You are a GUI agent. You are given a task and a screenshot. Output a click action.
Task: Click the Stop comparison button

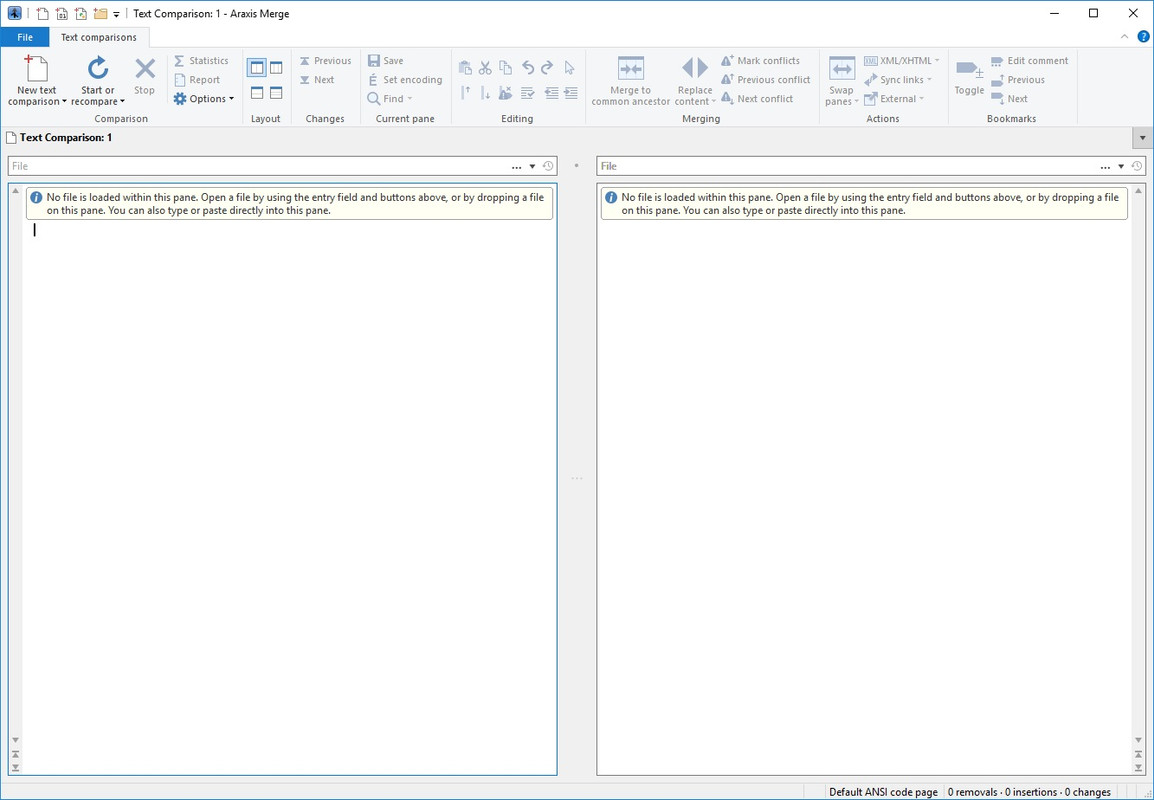[144, 77]
